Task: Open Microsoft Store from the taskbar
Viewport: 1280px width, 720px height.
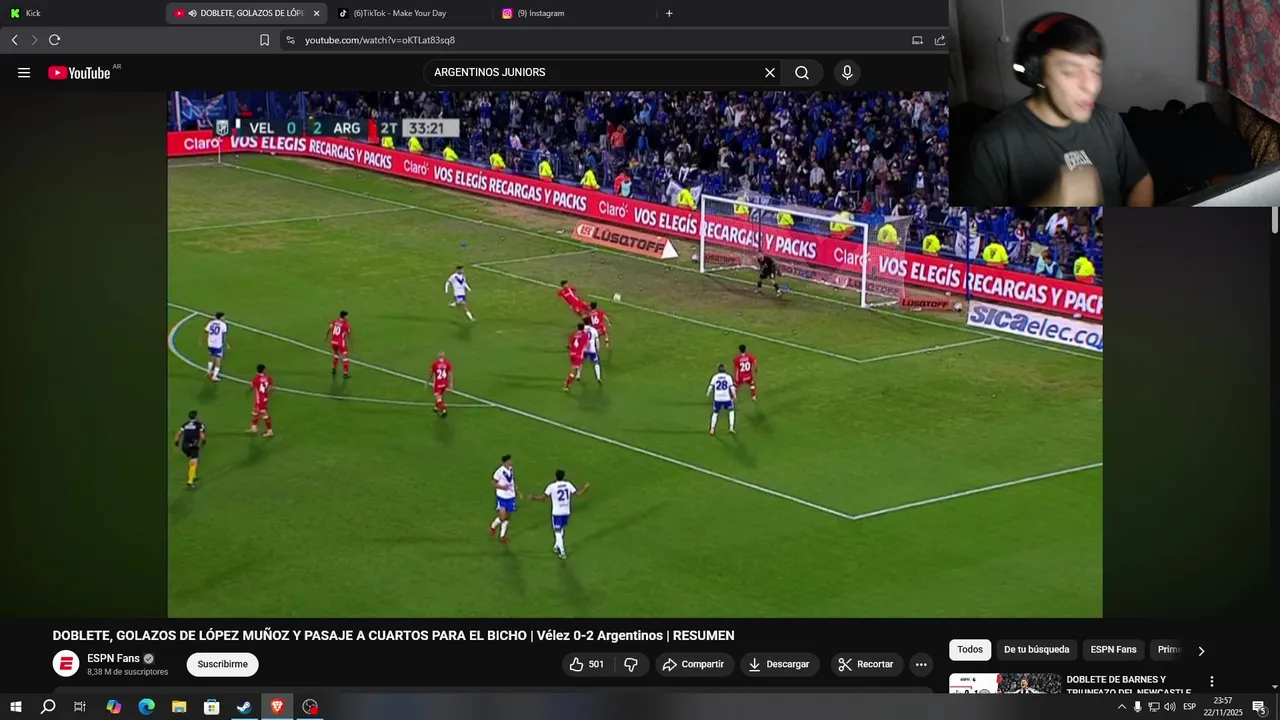Action: point(212,707)
